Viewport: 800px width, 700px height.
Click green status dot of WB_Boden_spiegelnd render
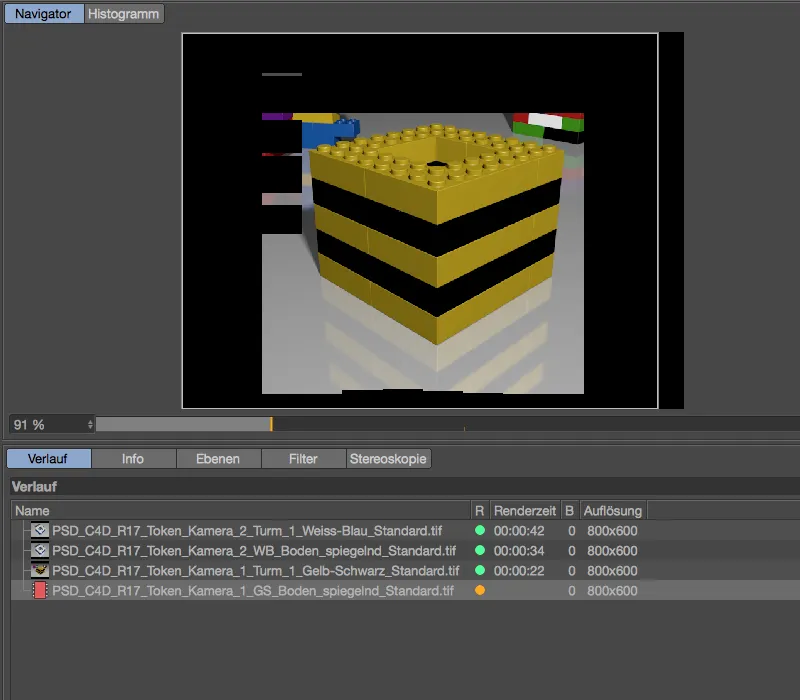click(x=480, y=550)
